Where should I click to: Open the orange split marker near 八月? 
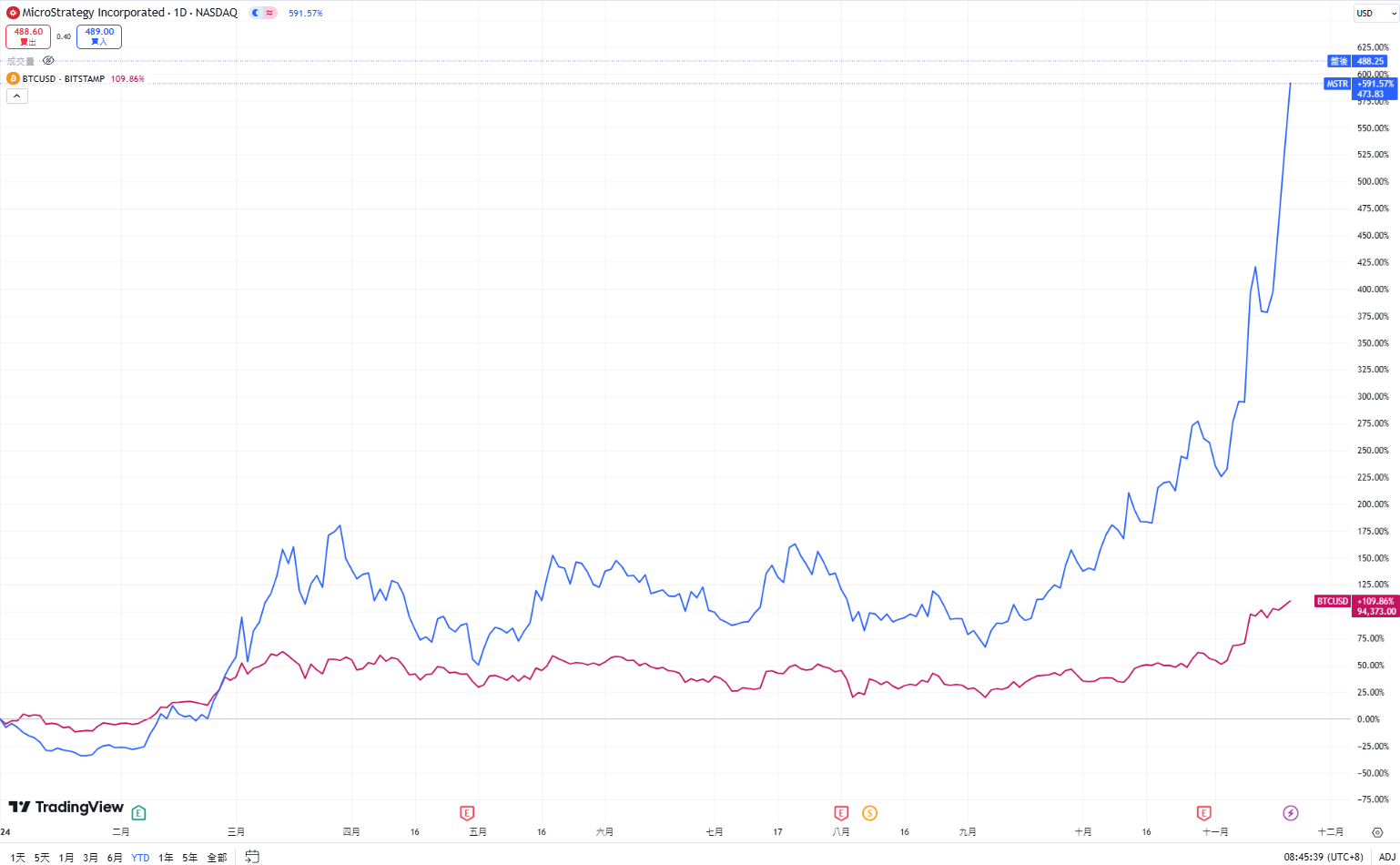[869, 812]
